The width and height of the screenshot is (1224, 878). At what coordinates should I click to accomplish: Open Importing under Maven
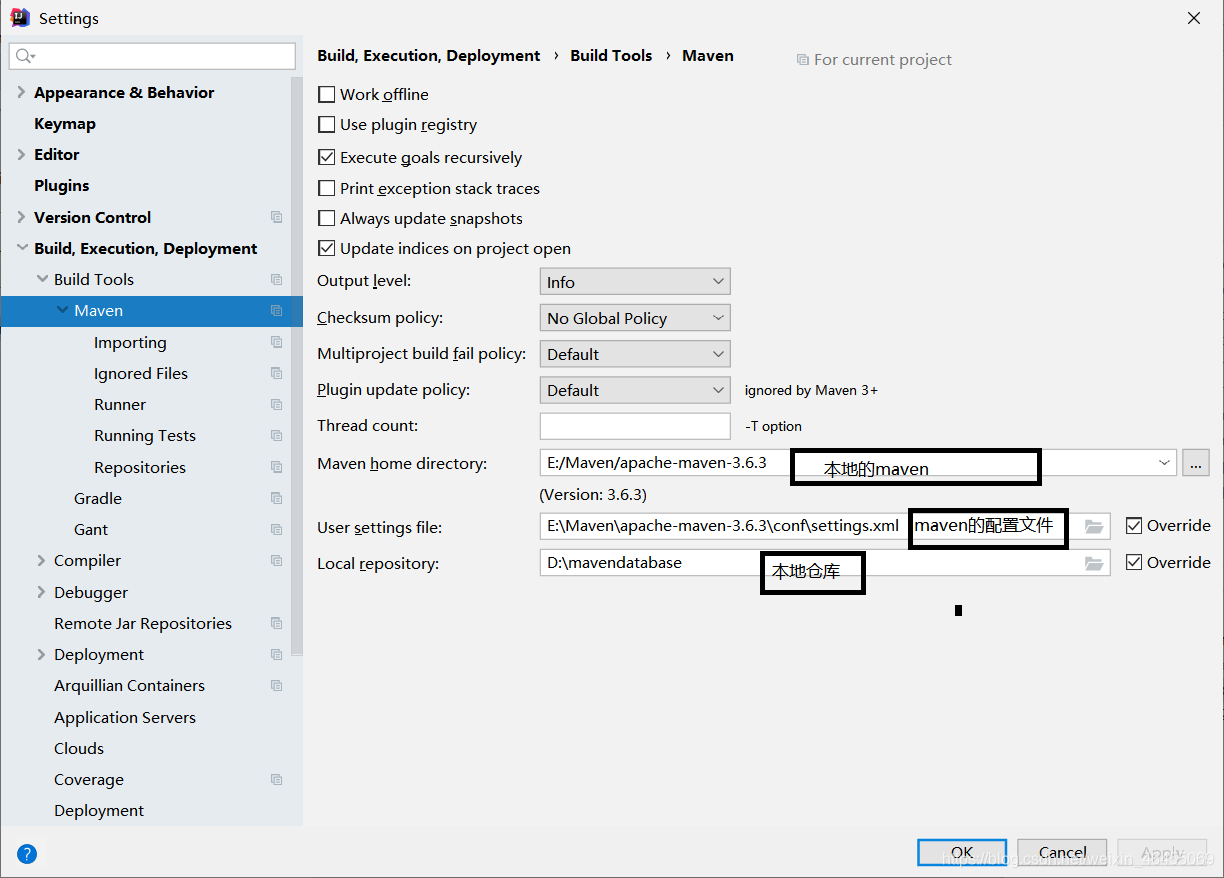pos(130,342)
